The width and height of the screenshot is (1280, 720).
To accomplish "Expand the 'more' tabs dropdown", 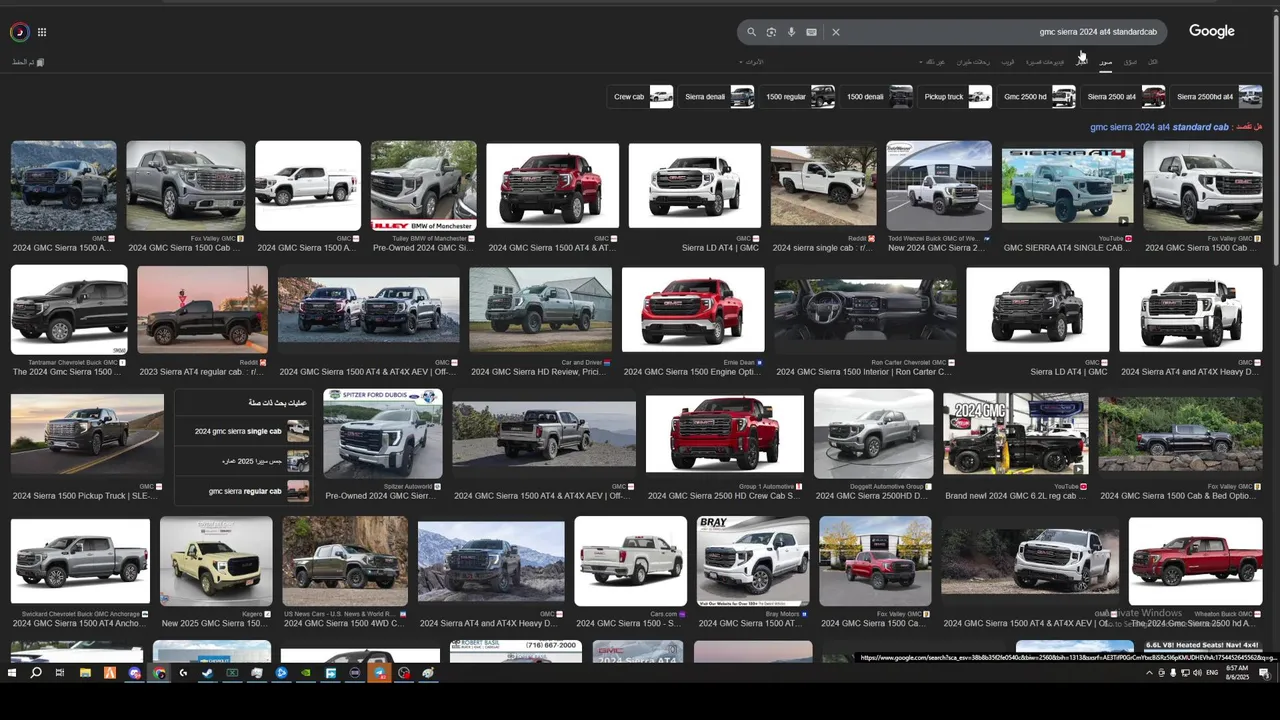I will point(931,62).
